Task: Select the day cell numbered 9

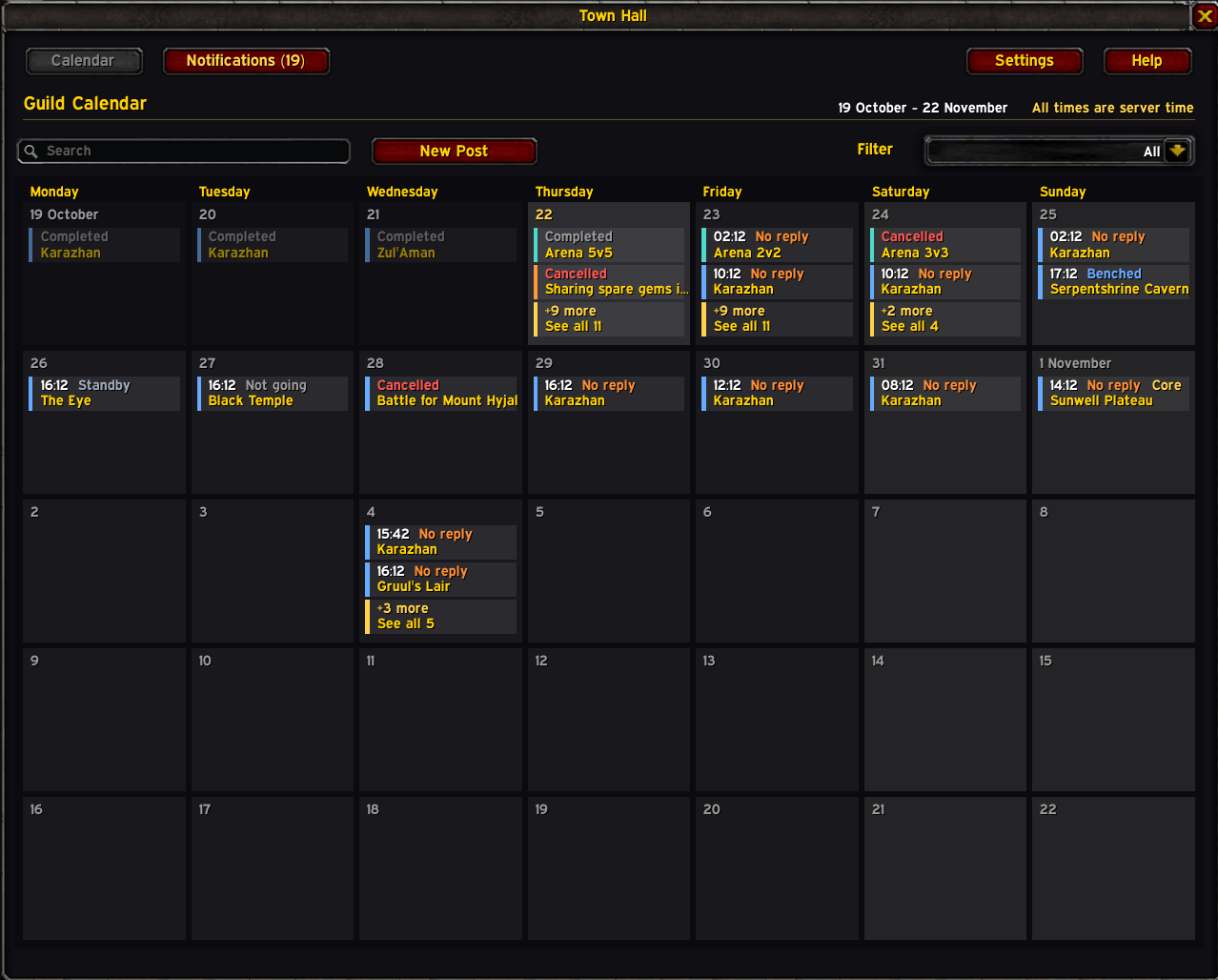Action: click(104, 720)
